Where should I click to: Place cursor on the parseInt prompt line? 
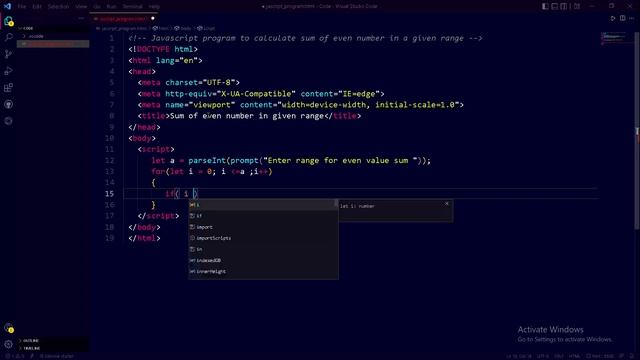[291, 160]
